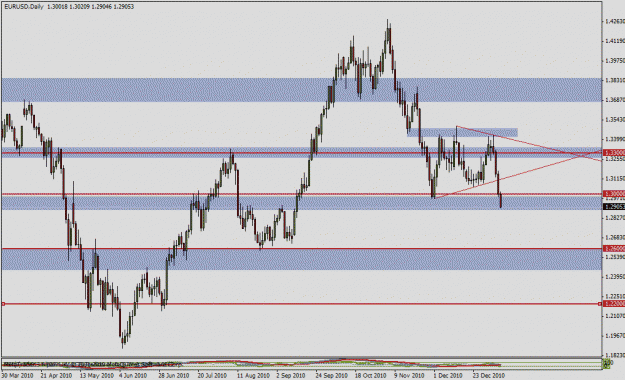Click the 1.4119 price scale label
This screenshot has width=625, height=380.
615,41
